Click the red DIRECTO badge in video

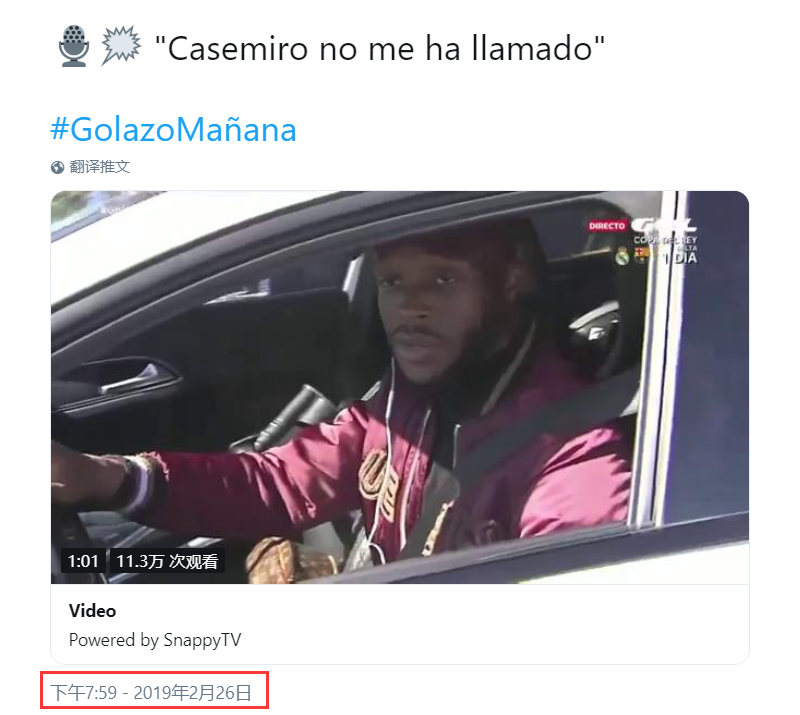[x=607, y=226]
